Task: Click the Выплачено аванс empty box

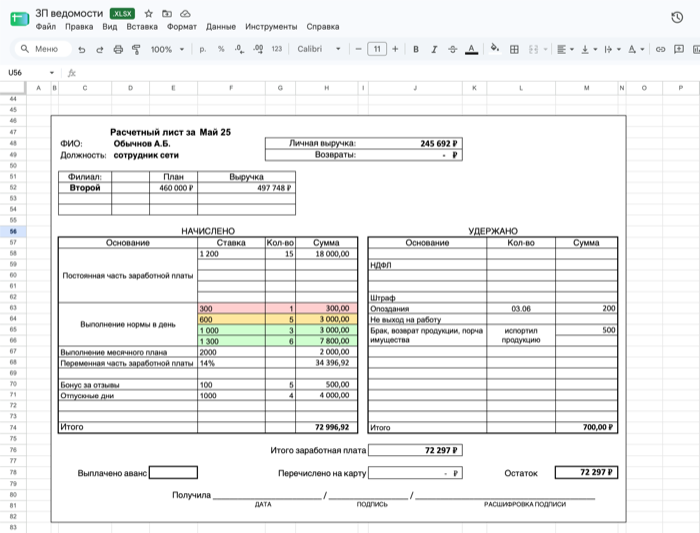Action: point(173,472)
